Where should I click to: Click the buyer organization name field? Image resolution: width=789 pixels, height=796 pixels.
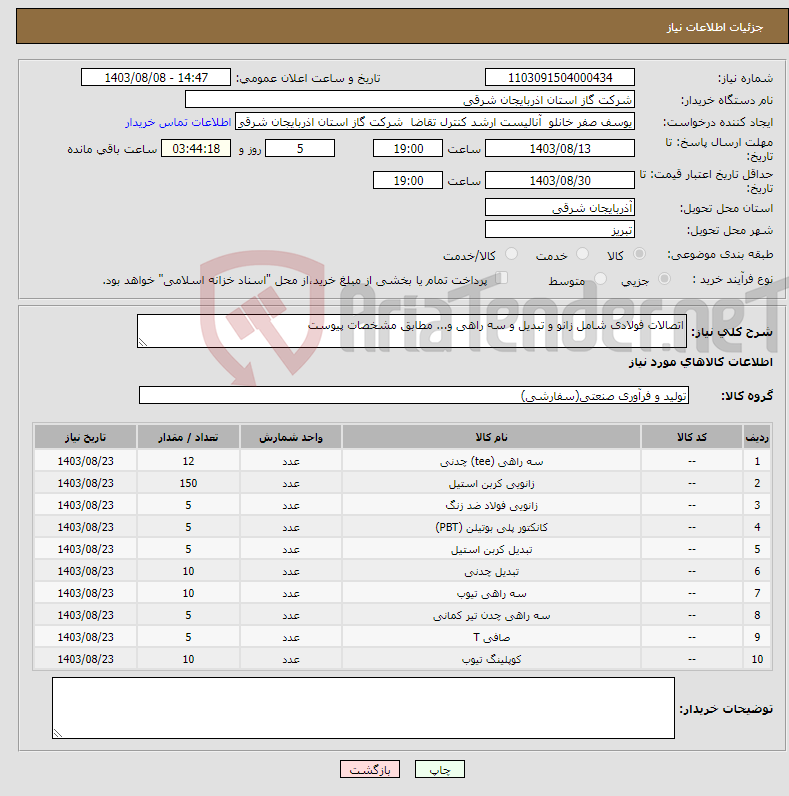coord(410,100)
